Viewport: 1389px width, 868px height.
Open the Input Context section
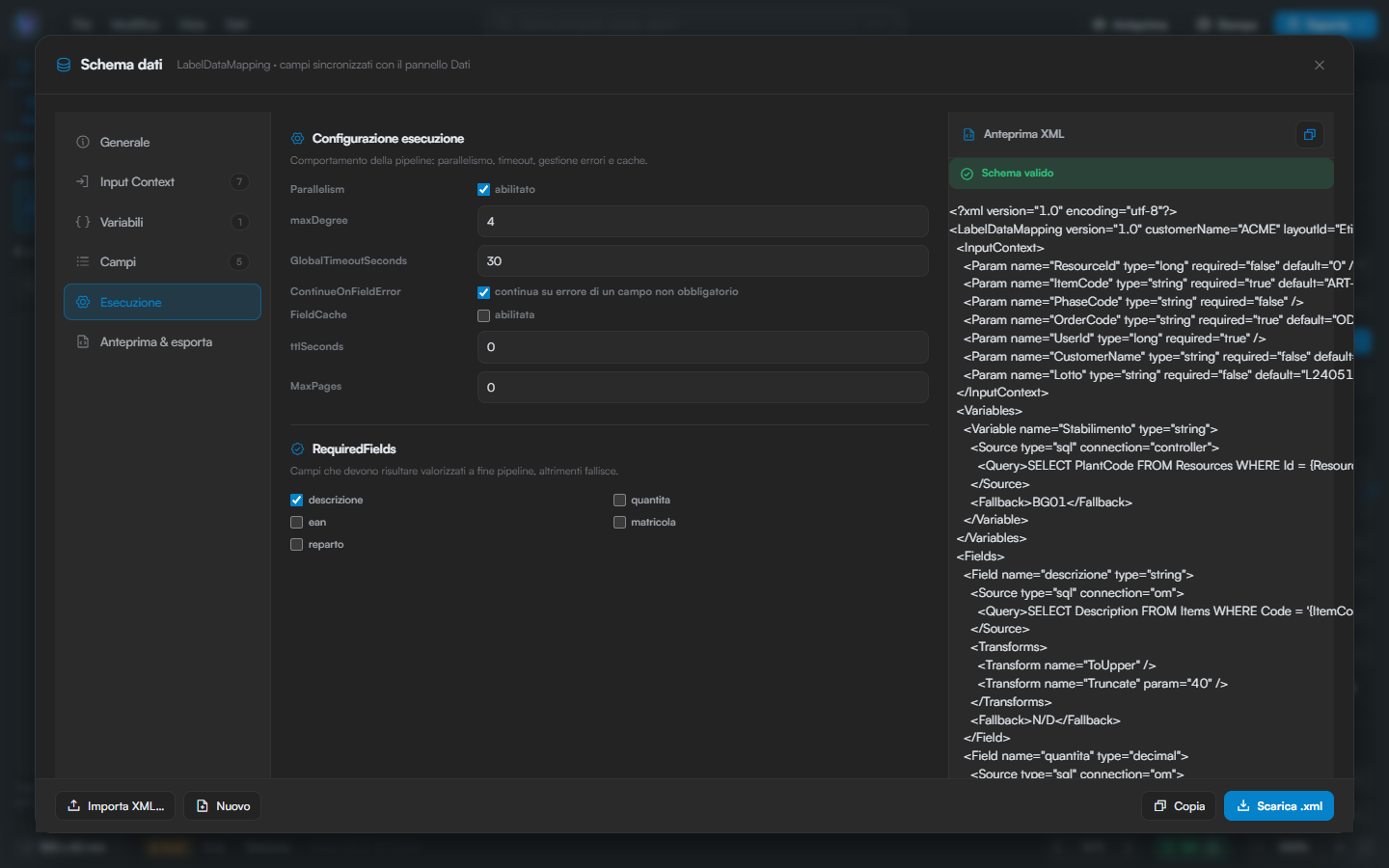click(x=162, y=182)
